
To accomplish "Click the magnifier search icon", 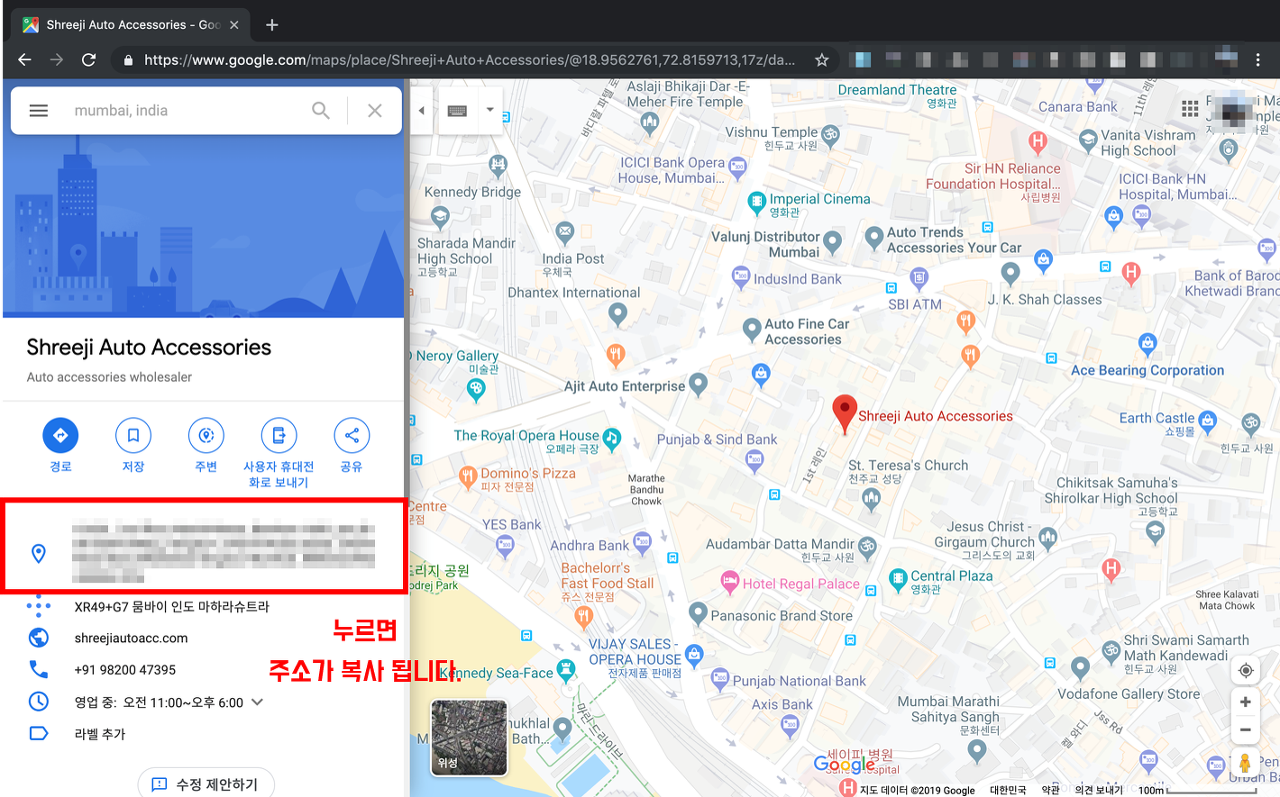I will coord(320,111).
